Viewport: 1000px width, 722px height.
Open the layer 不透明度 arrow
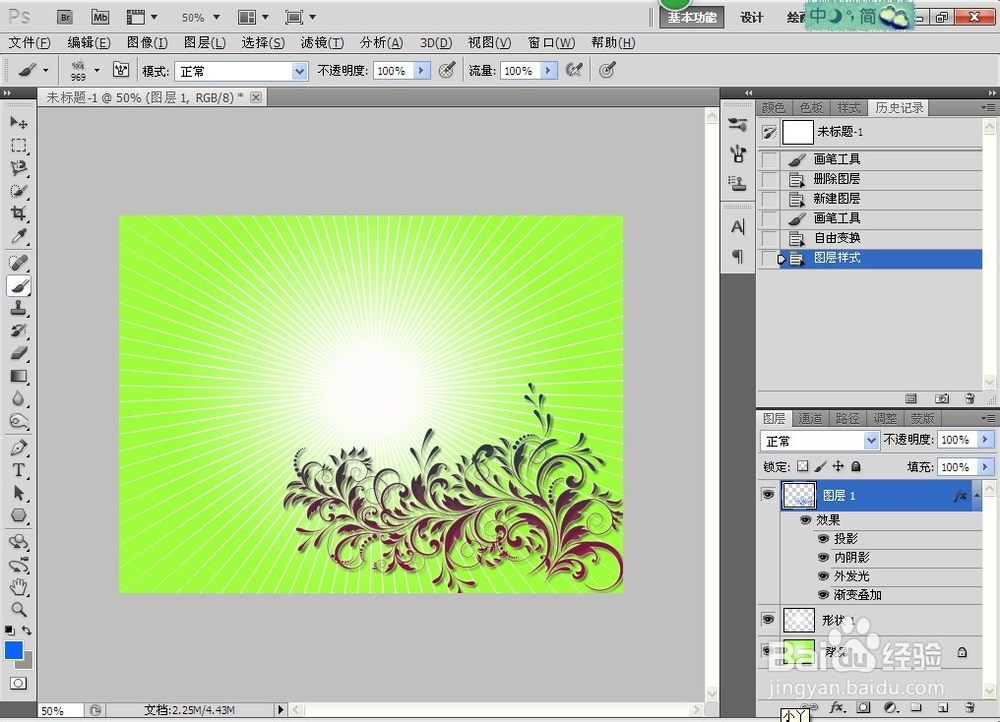coord(986,439)
